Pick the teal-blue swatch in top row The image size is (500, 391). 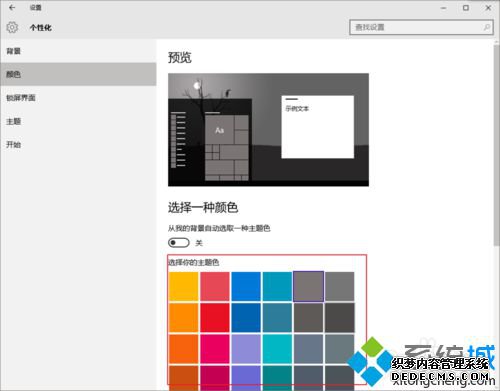click(x=277, y=286)
